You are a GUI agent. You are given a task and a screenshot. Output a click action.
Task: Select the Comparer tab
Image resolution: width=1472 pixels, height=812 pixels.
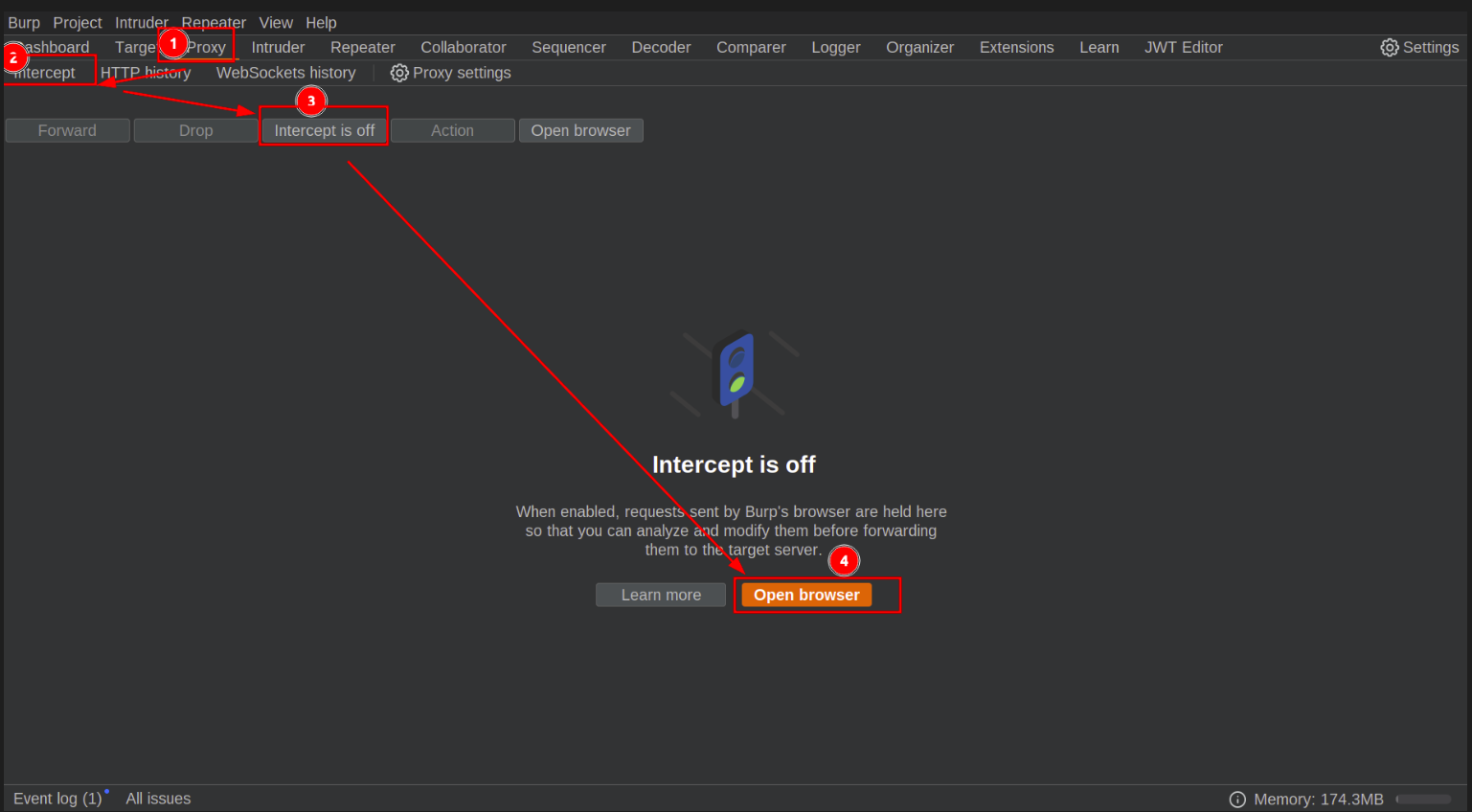tap(751, 47)
